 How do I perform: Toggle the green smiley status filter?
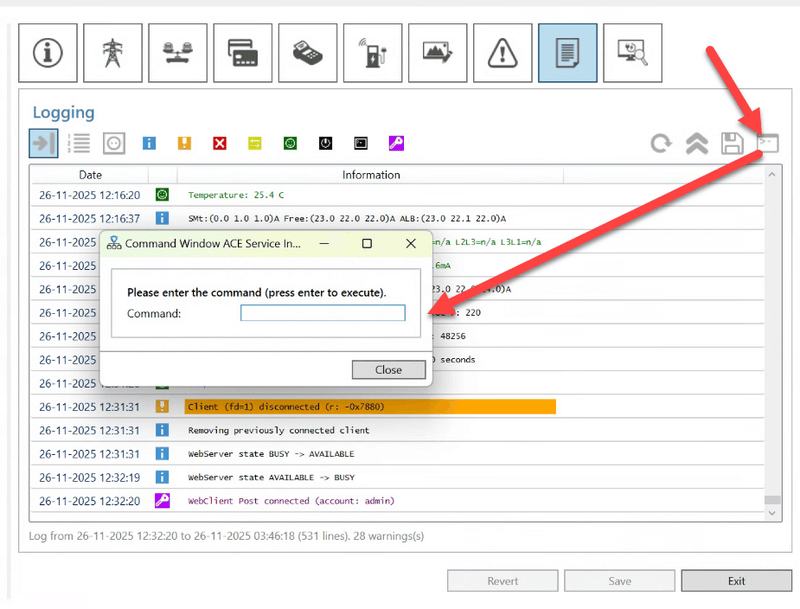(290, 143)
